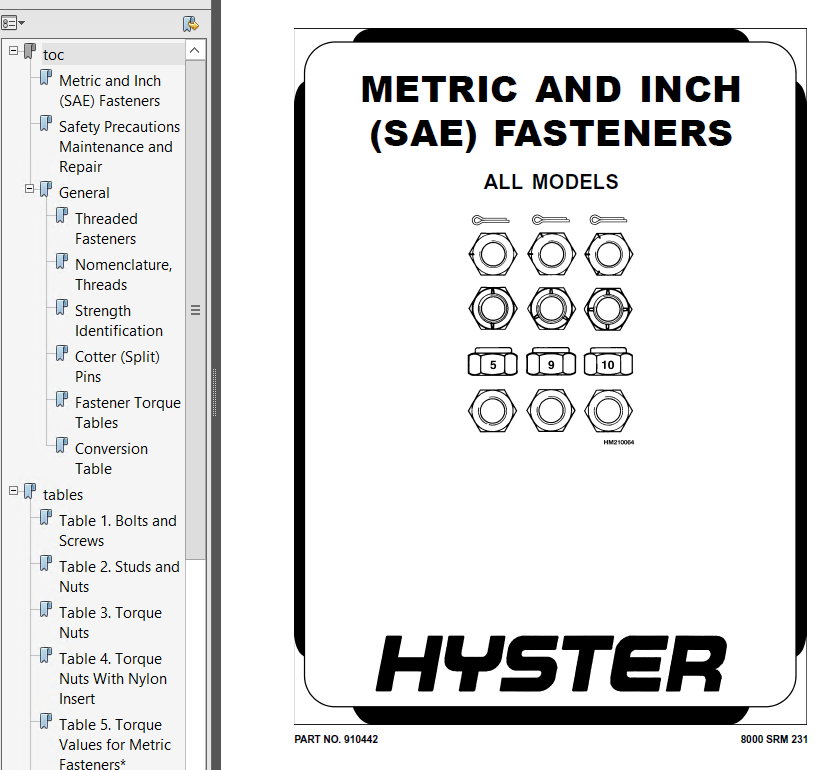Click the bookmarks panel scroll up arrow
This screenshot has height=770, width=839.
(195, 50)
